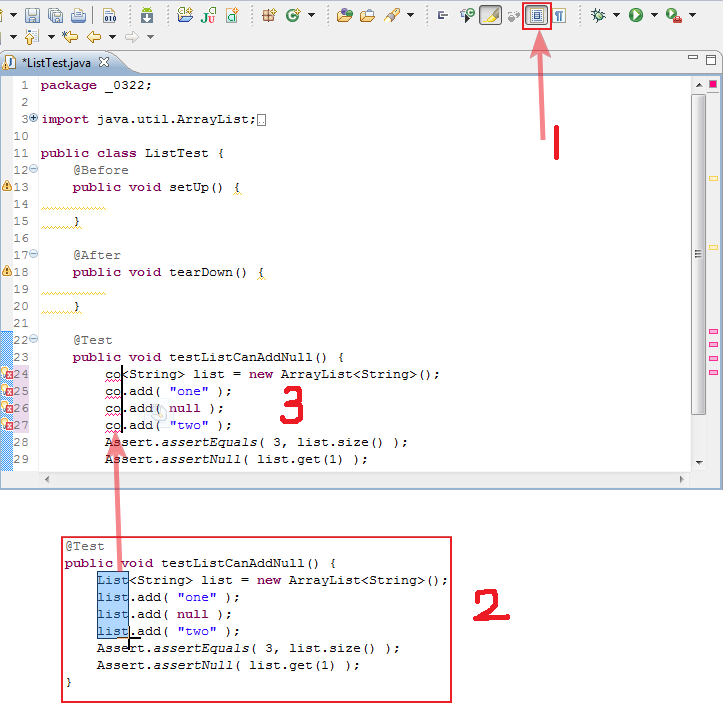Run the program with green play icon

point(636,15)
